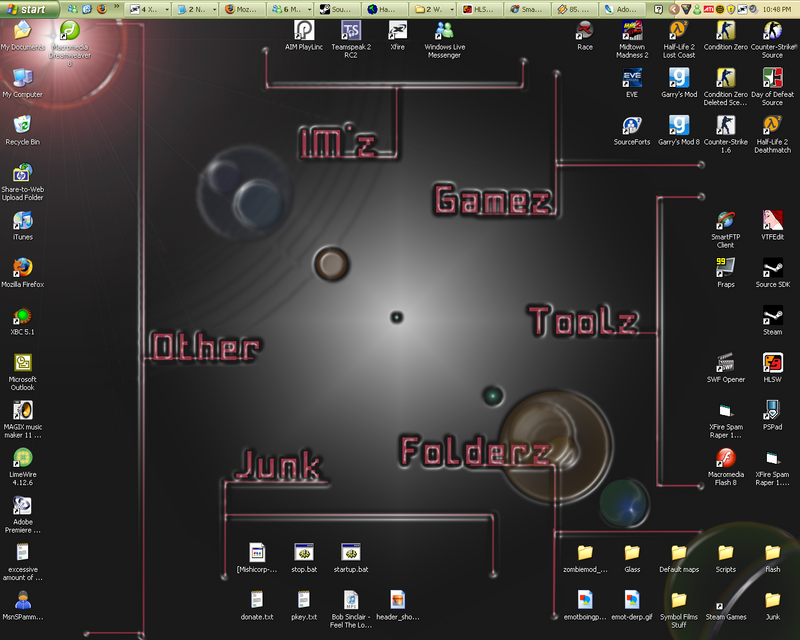Launch Midtown Madness 2 from the desktop
Screen dimensions: 800x640
(x=631, y=31)
